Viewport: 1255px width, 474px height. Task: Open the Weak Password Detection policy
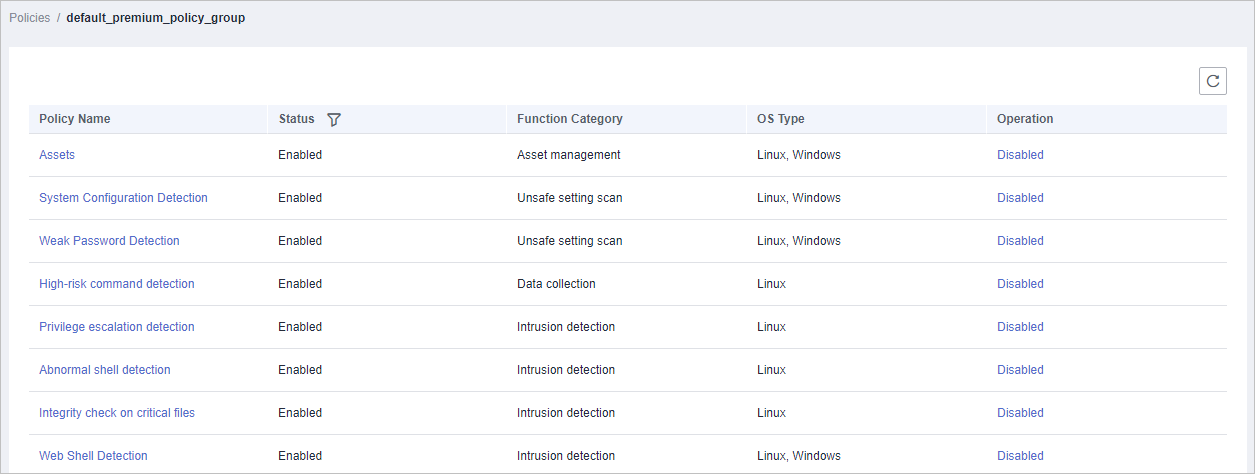(x=109, y=241)
